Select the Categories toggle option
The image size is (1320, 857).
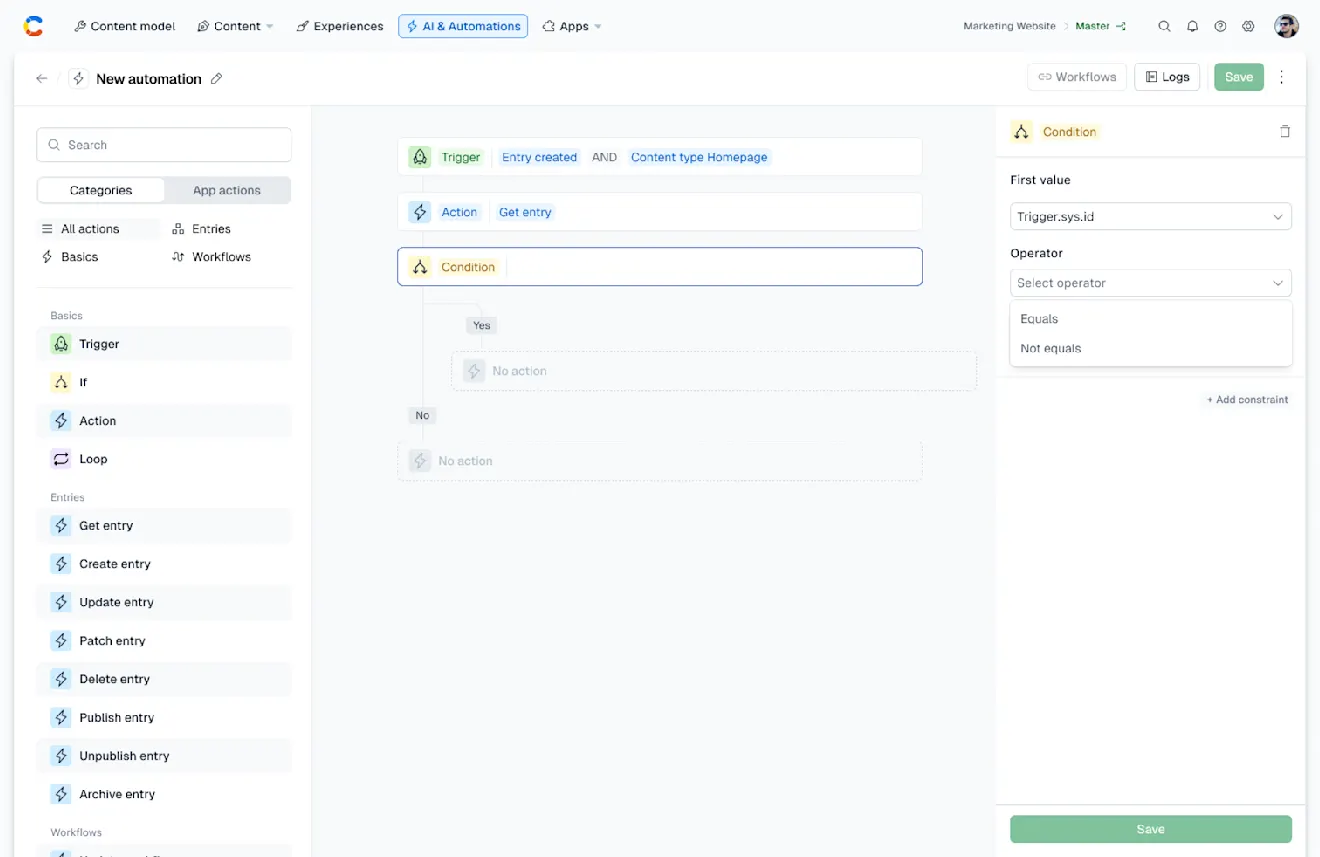[101, 190]
